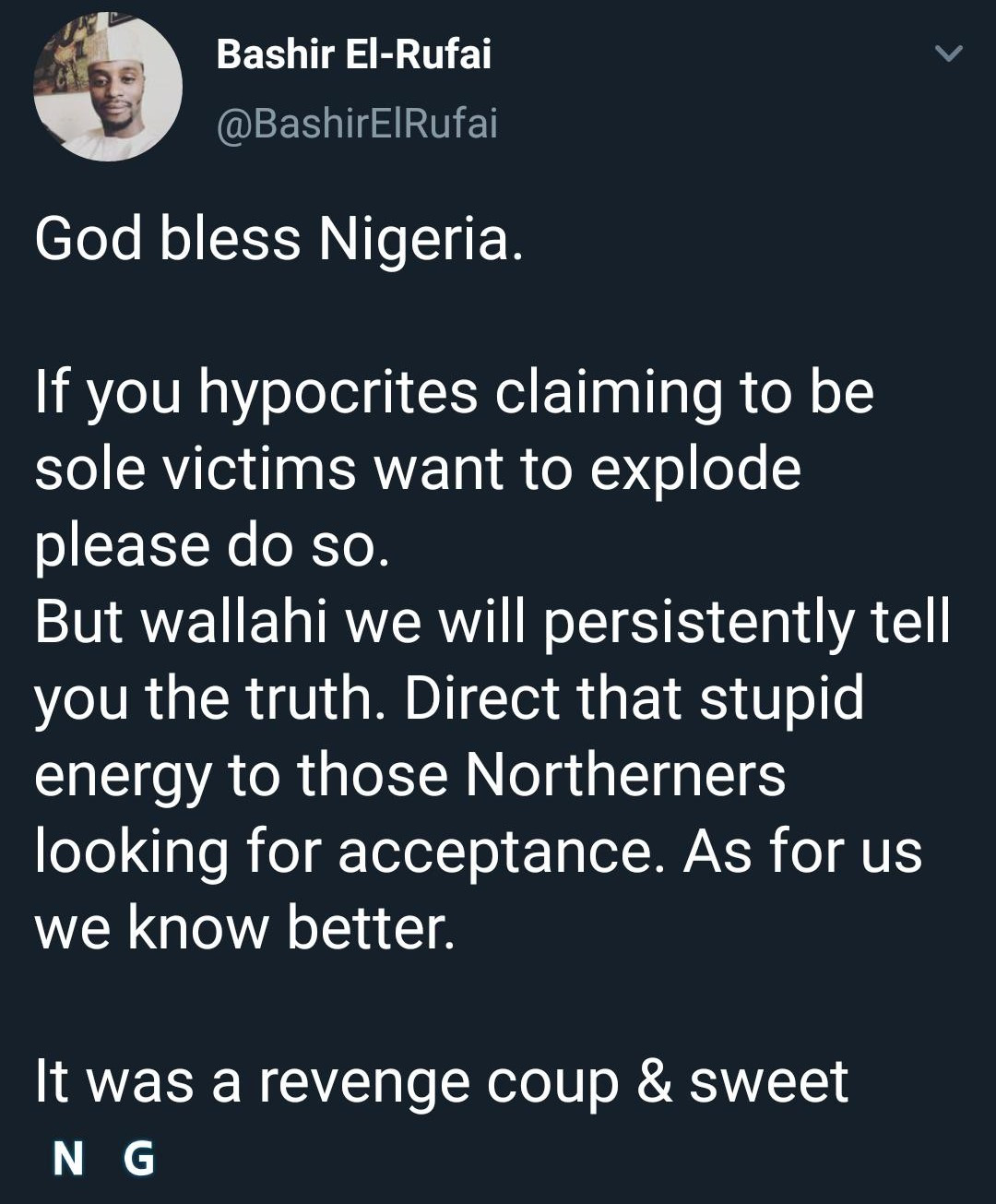The height and width of the screenshot is (1204, 996).
Task: Click the "It was a revenge coup" line
Action: pyautogui.click(x=326, y=1081)
